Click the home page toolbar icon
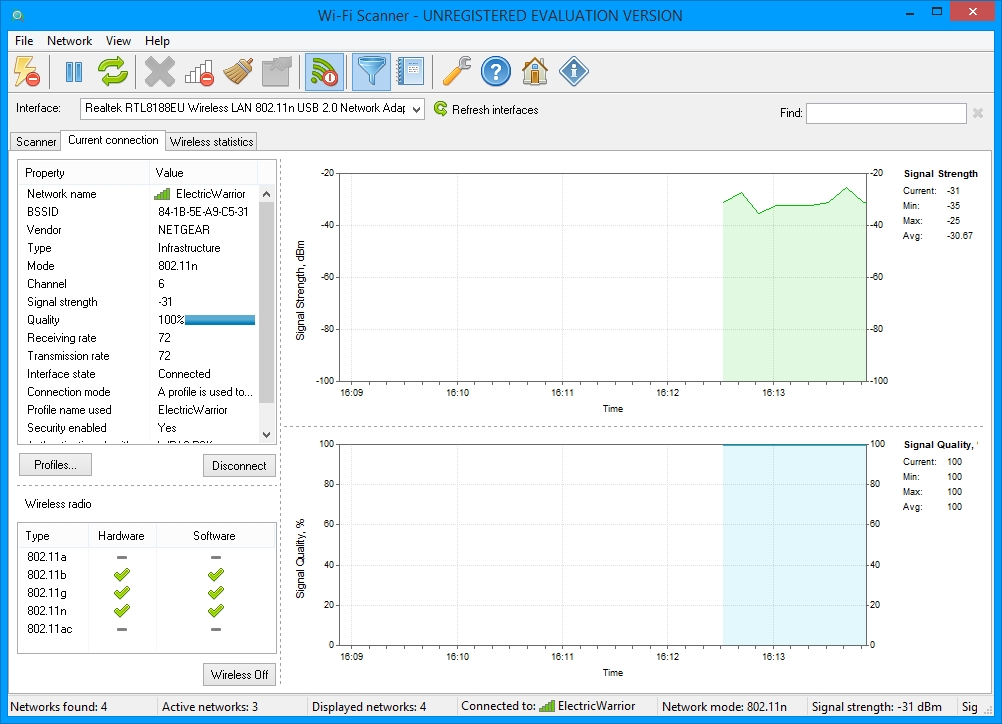Image resolution: width=1002 pixels, height=724 pixels. pos(535,71)
